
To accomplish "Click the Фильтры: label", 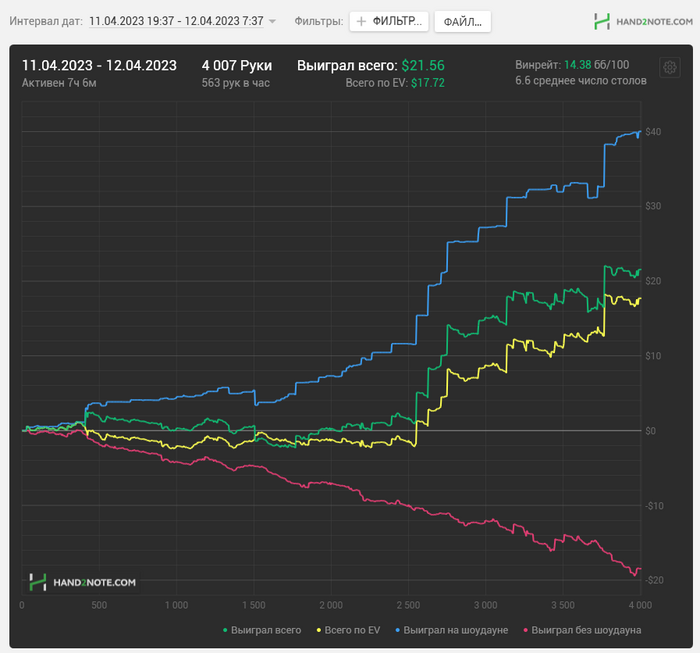I will 319,21.
